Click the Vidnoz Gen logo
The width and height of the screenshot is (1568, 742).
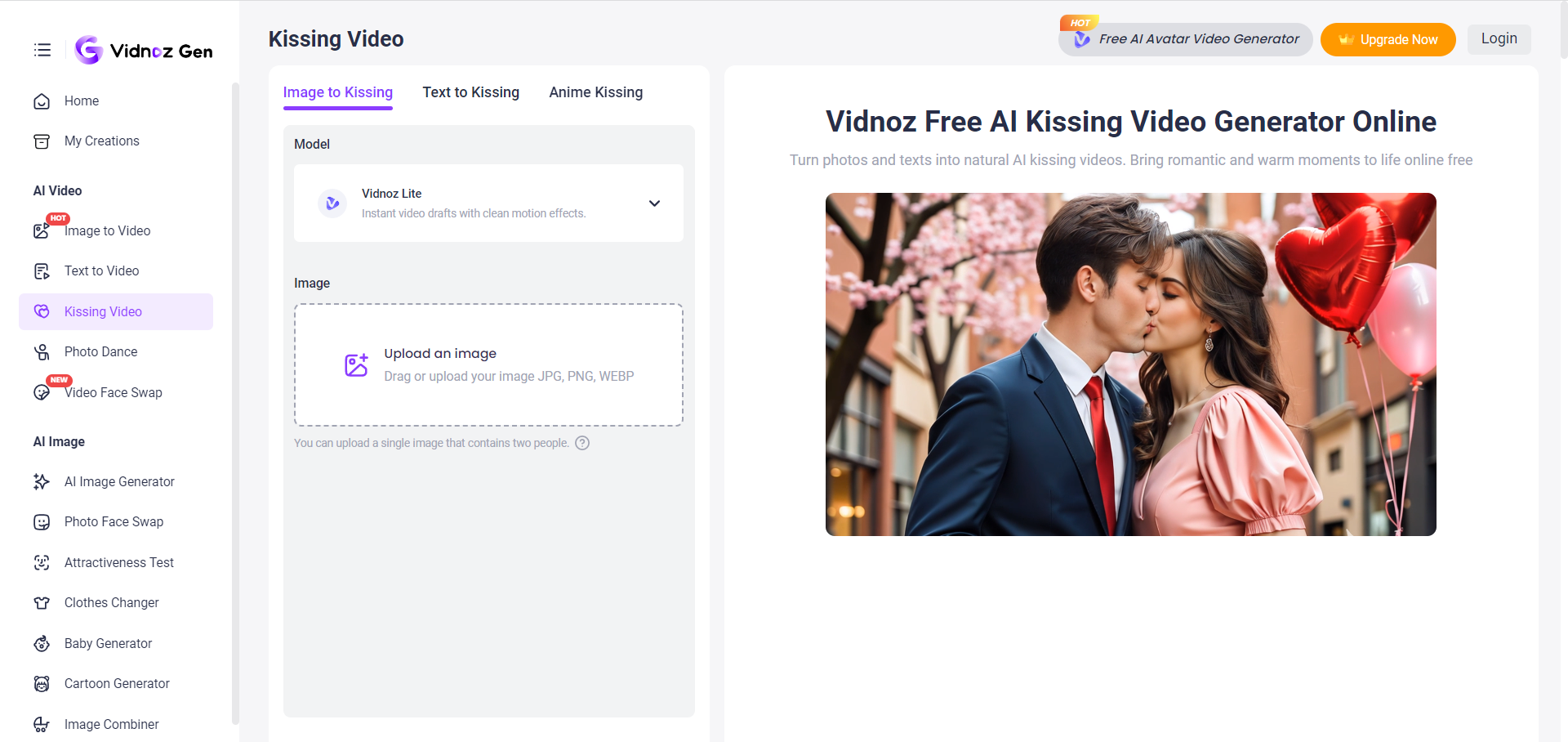[144, 51]
